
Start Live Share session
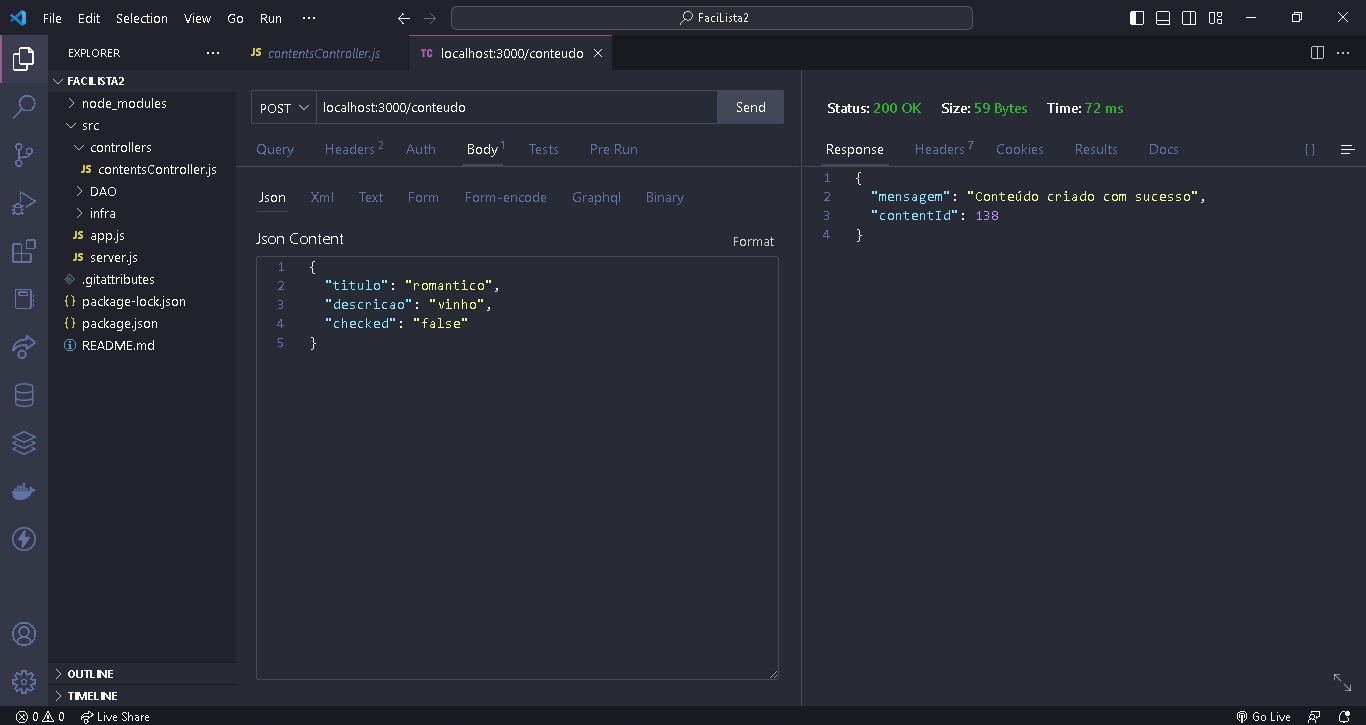[x=115, y=716]
